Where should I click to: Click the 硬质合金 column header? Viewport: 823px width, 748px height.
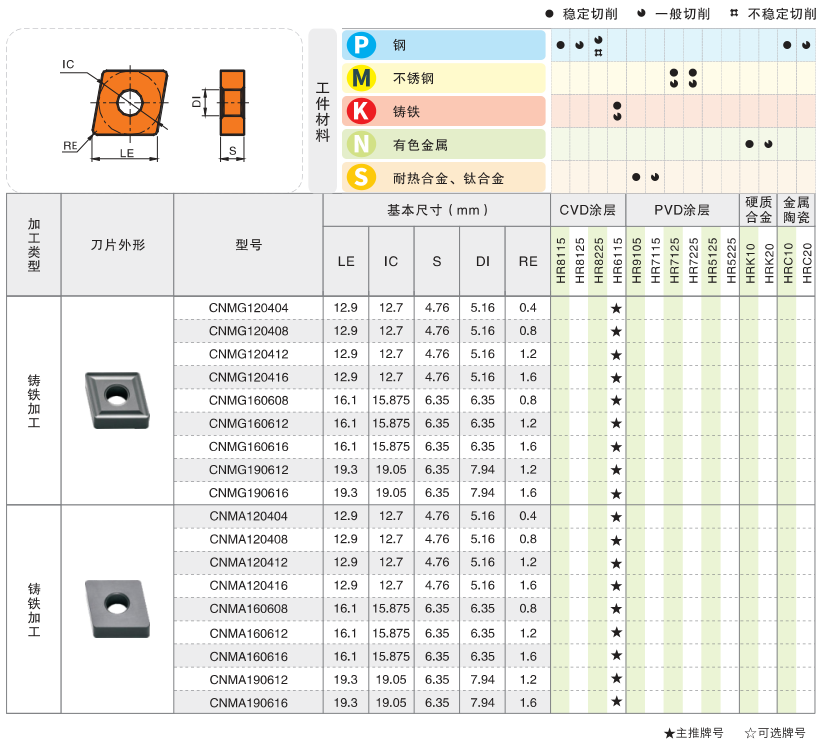759,210
